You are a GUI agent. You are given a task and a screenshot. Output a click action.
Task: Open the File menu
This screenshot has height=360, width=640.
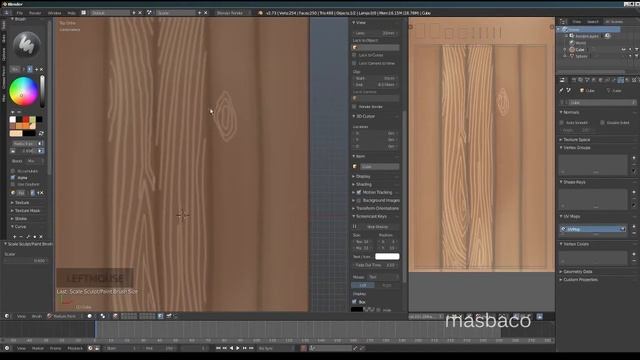[x=19, y=13]
